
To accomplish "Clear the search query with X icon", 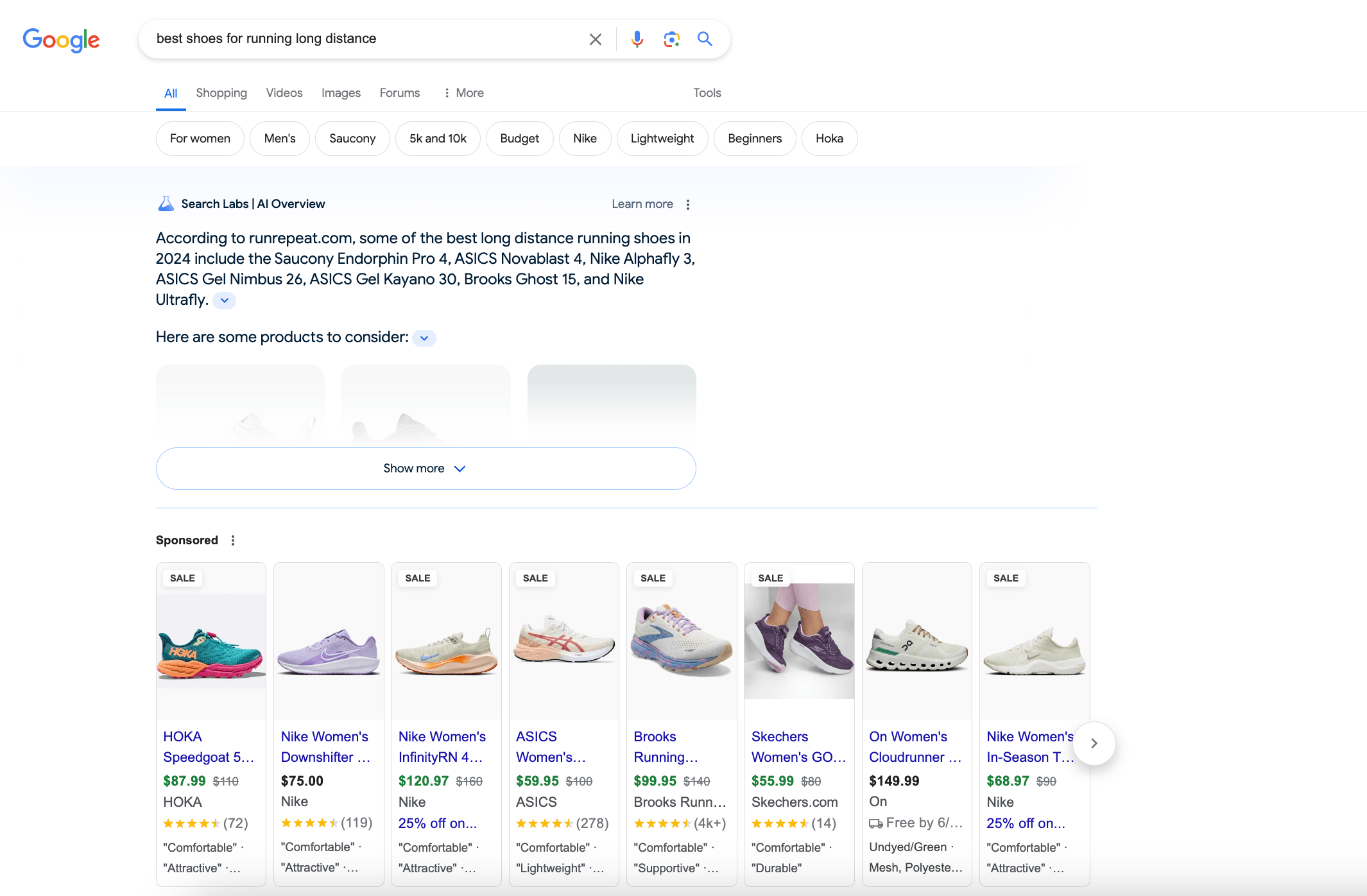I will click(596, 39).
